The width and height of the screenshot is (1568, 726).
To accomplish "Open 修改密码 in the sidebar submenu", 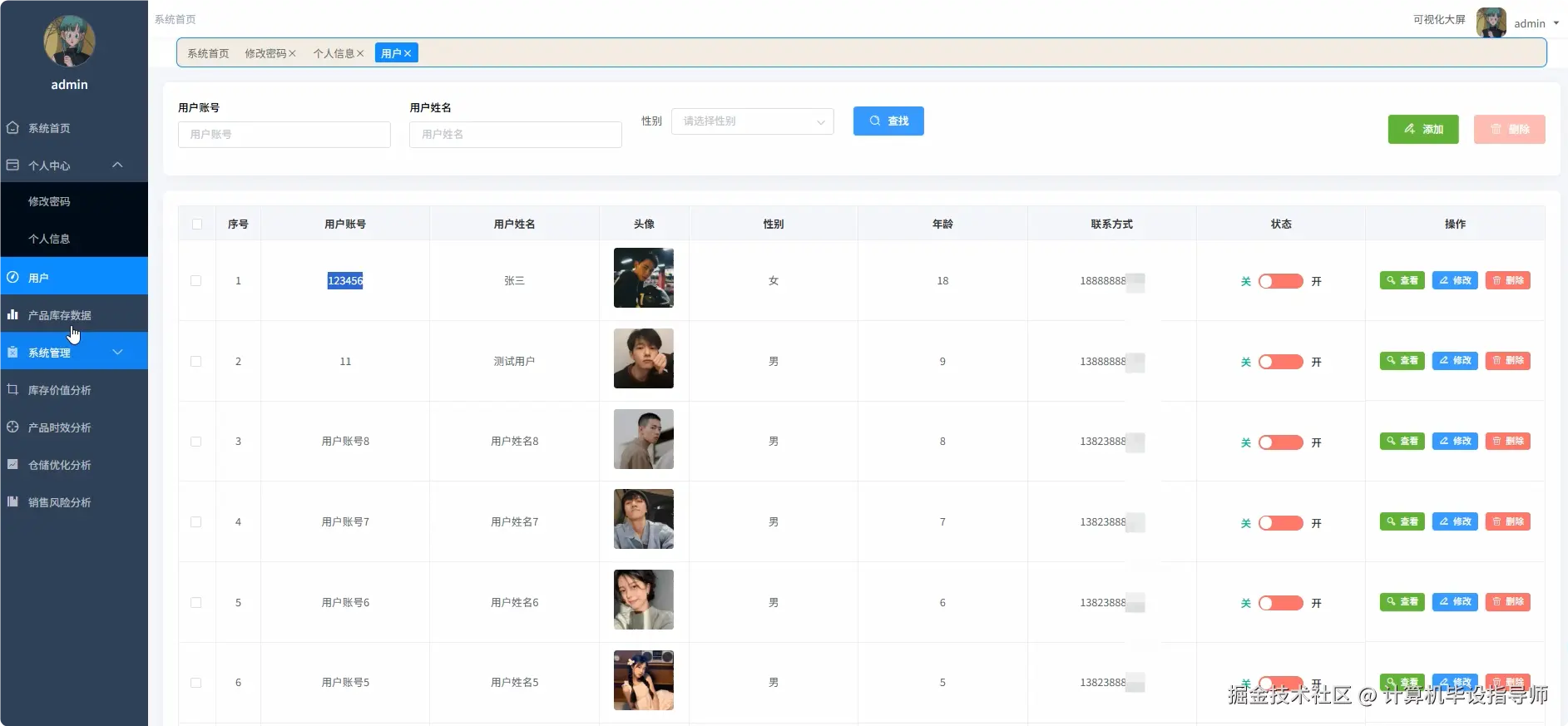I will pos(49,201).
